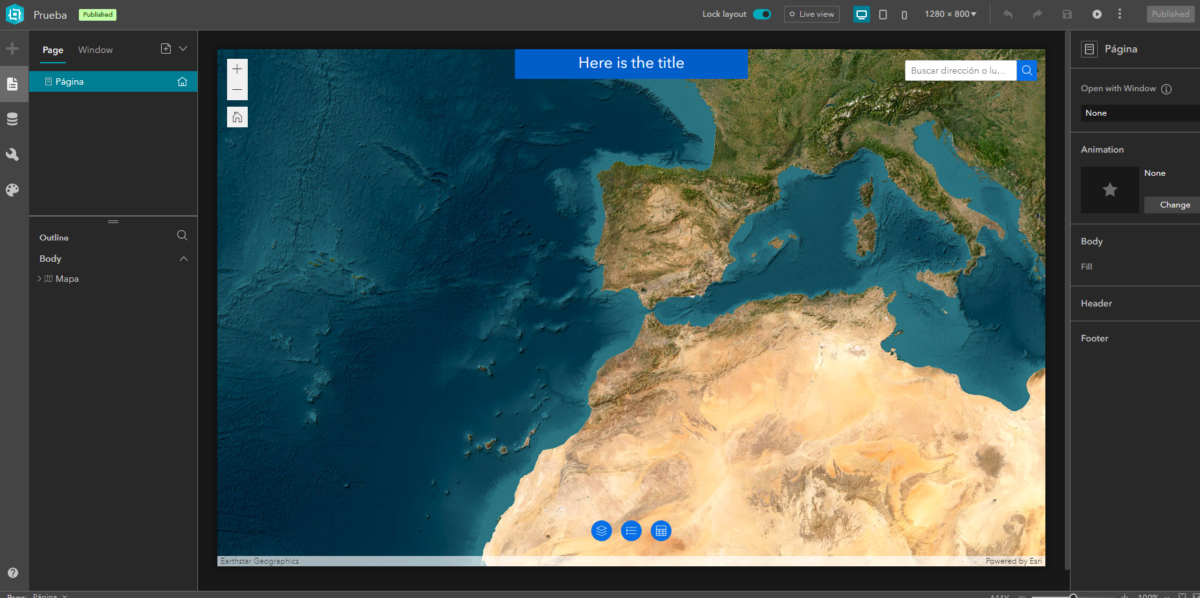Select desktop view mode toggle
This screenshot has height=598, width=1200.
[861, 14]
